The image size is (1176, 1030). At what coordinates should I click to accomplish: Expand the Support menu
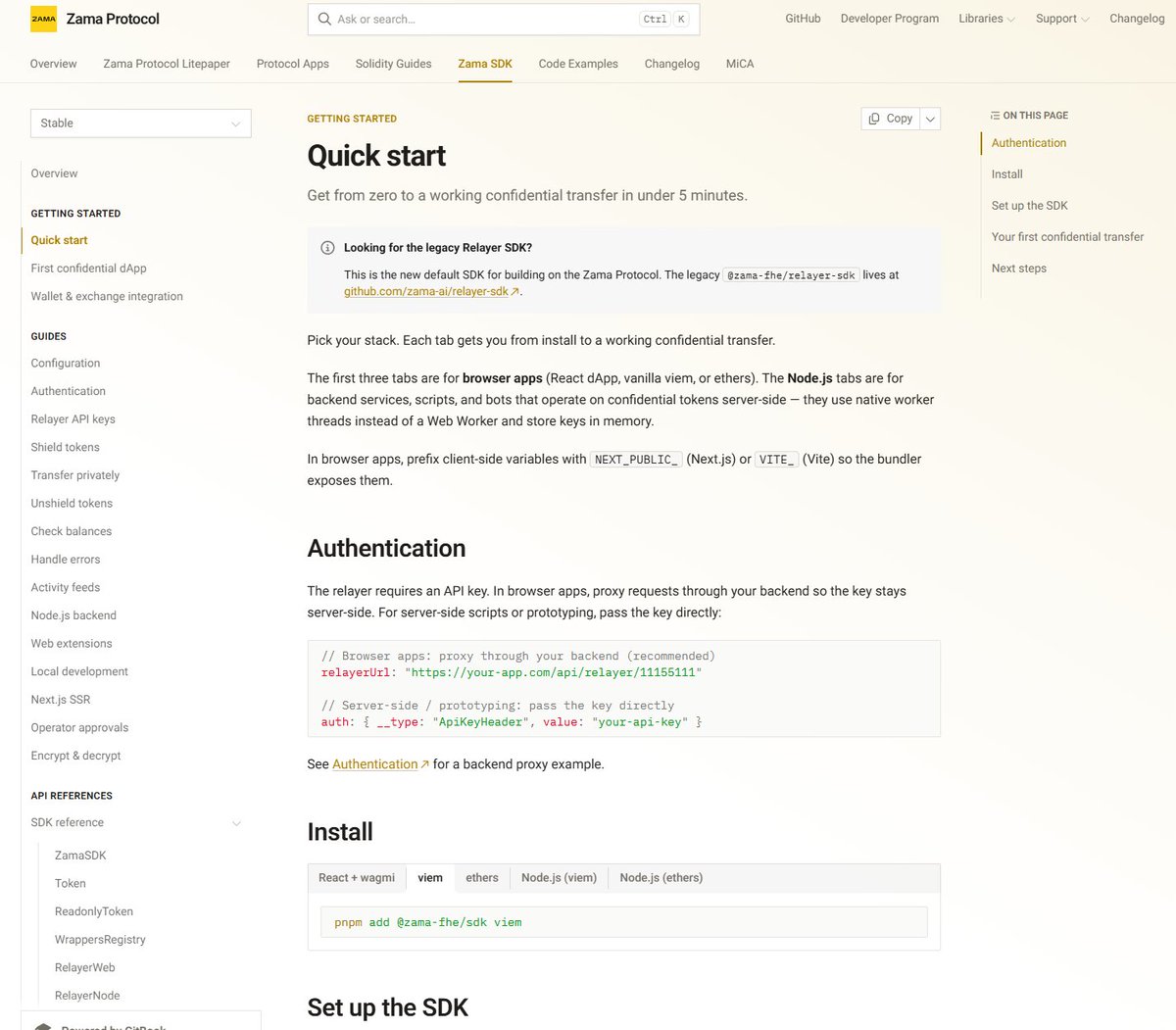point(1062,19)
